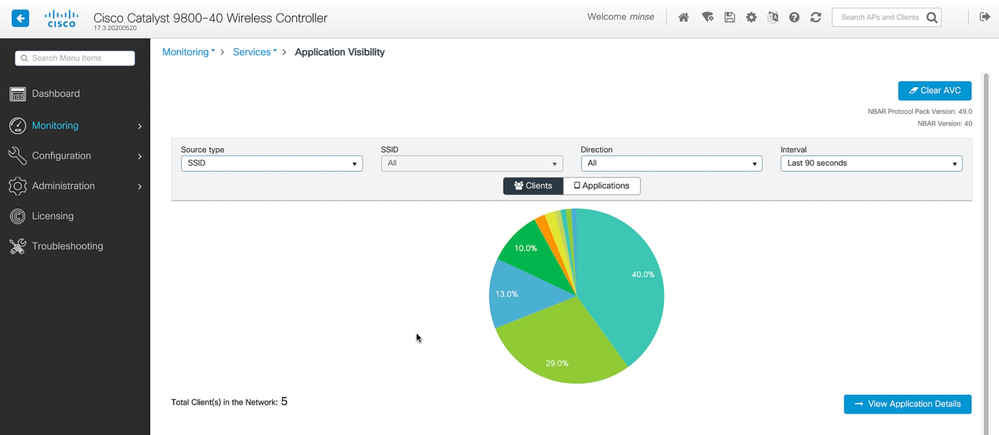Select Configuration in the sidebar
The height and width of the screenshot is (435, 999).
coord(61,155)
